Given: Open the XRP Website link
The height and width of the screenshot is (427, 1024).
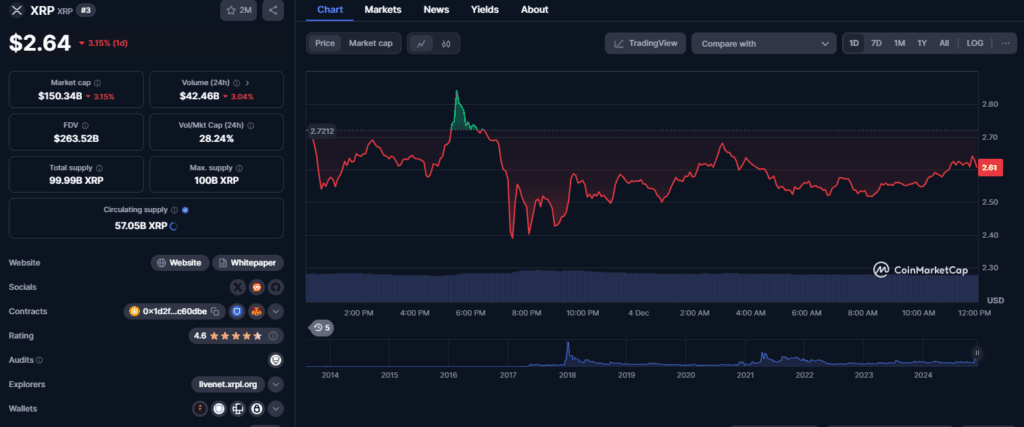Looking at the screenshot, I should coord(180,263).
